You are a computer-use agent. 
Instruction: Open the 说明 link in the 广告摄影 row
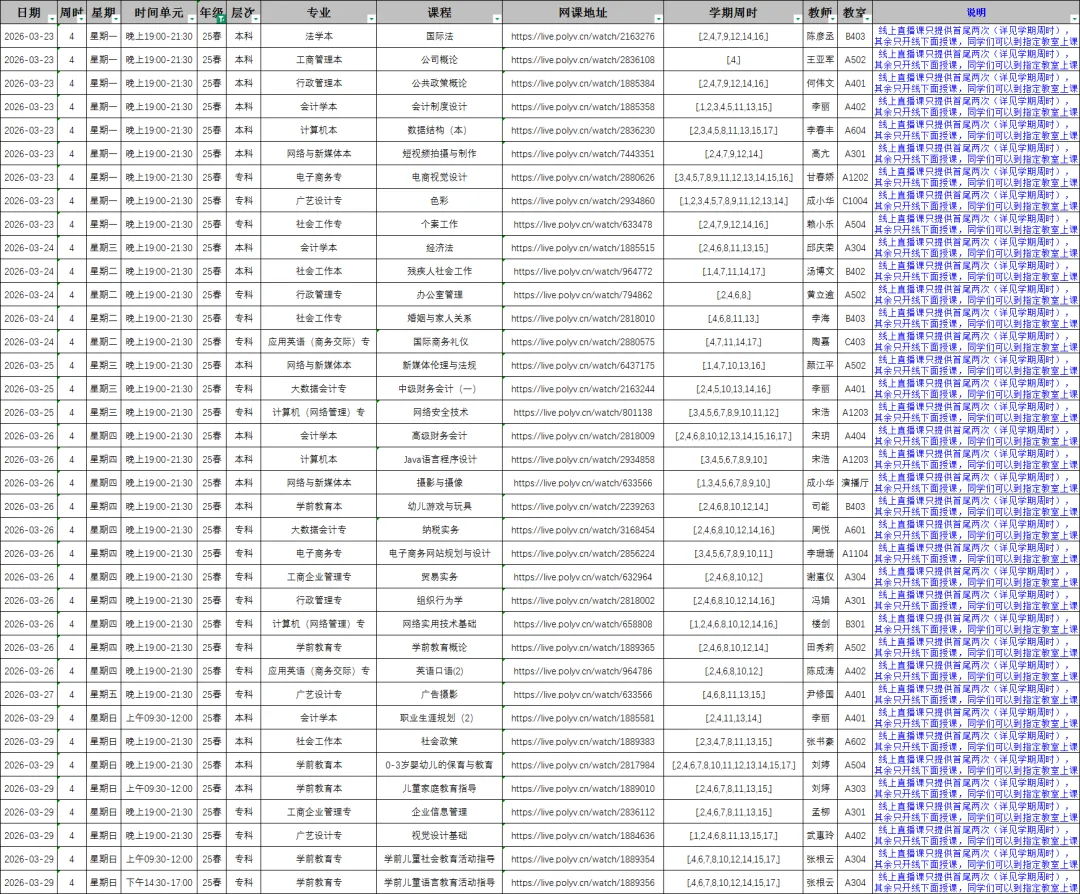(x=976, y=694)
